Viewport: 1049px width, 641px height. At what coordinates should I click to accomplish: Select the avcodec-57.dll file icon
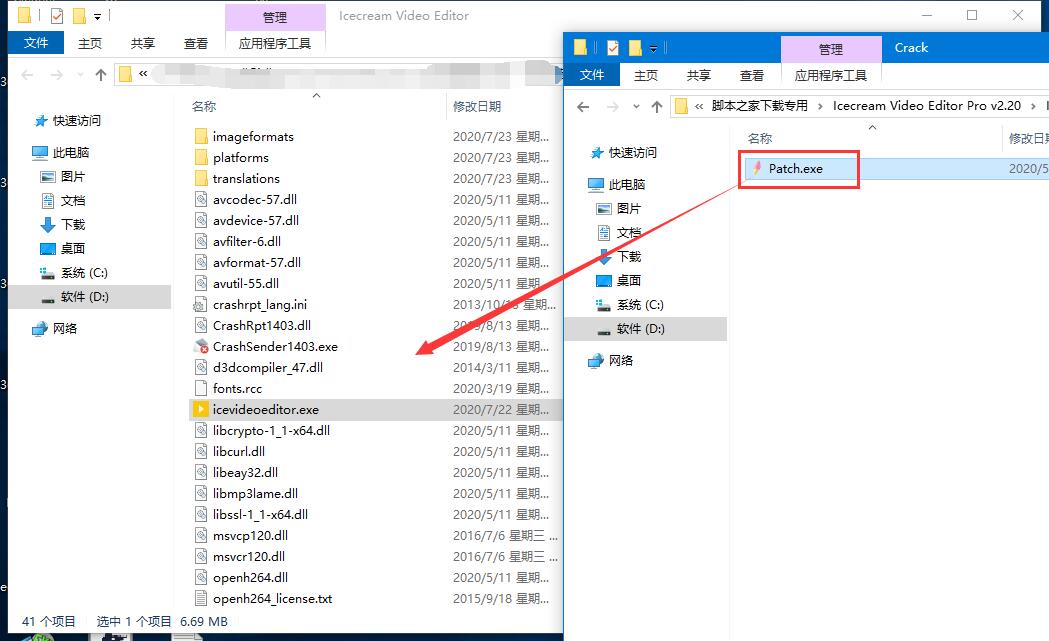pos(201,199)
